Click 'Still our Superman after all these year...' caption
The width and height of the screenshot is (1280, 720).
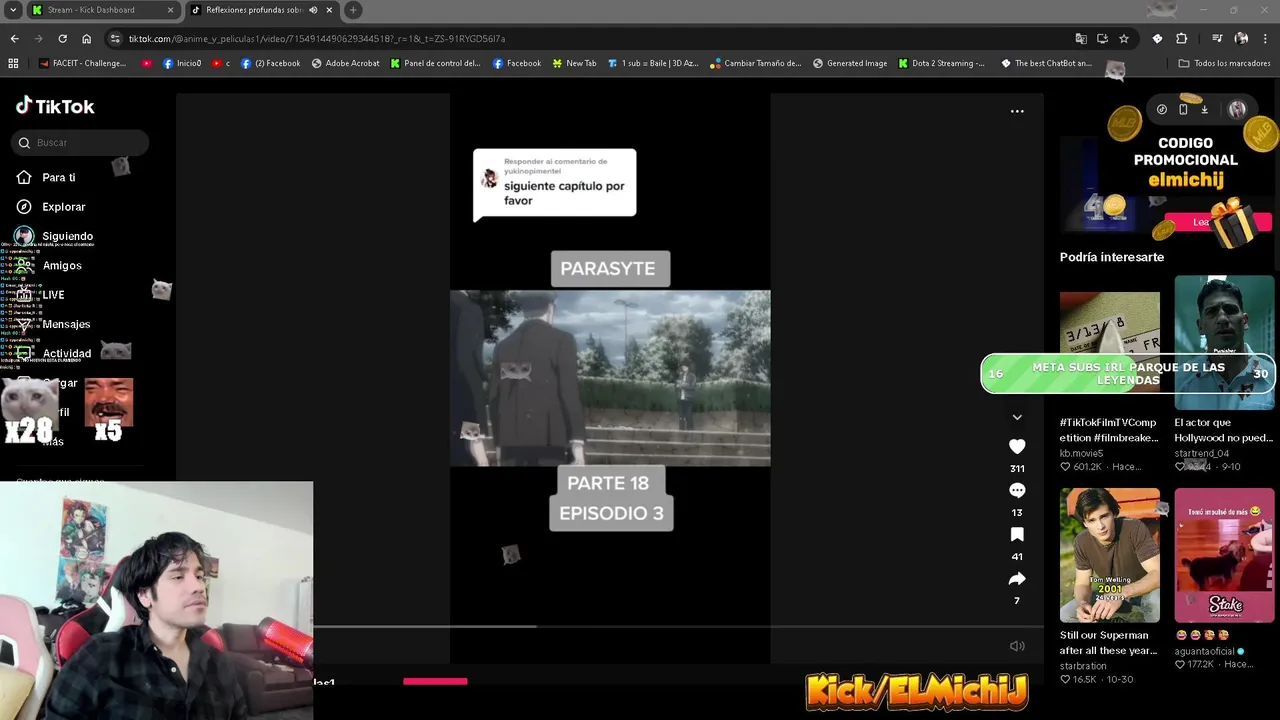click(1108, 643)
